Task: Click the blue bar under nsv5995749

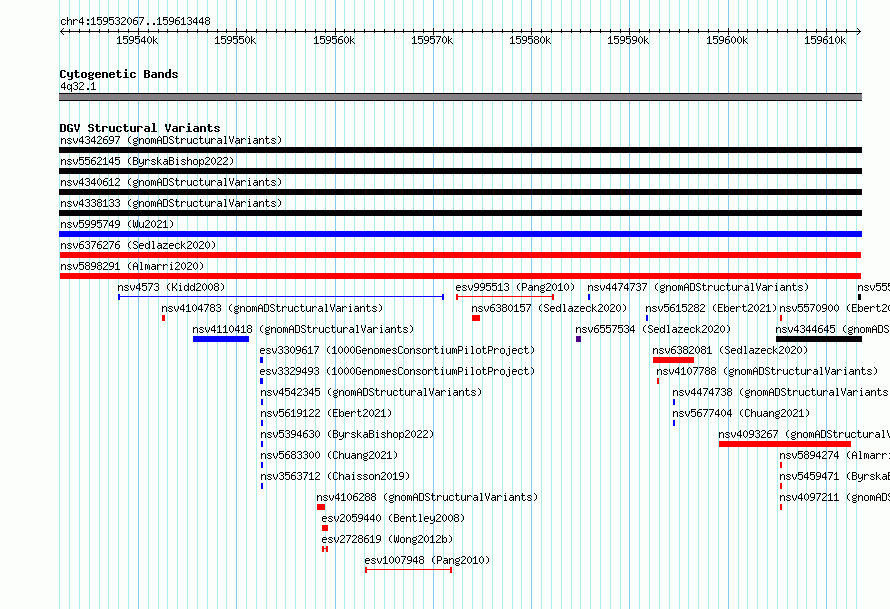Action: tap(460, 234)
